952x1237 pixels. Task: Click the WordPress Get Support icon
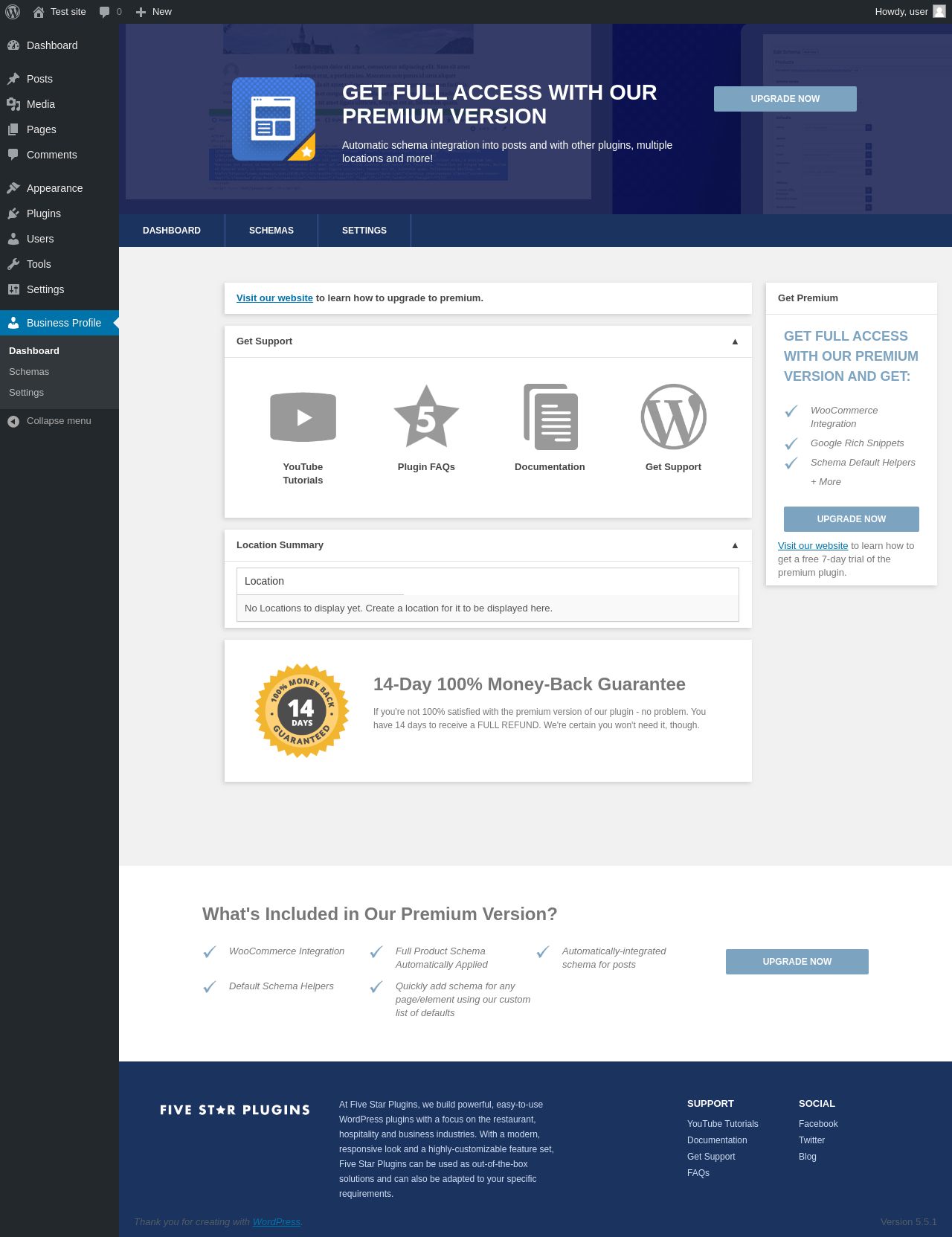(673, 417)
